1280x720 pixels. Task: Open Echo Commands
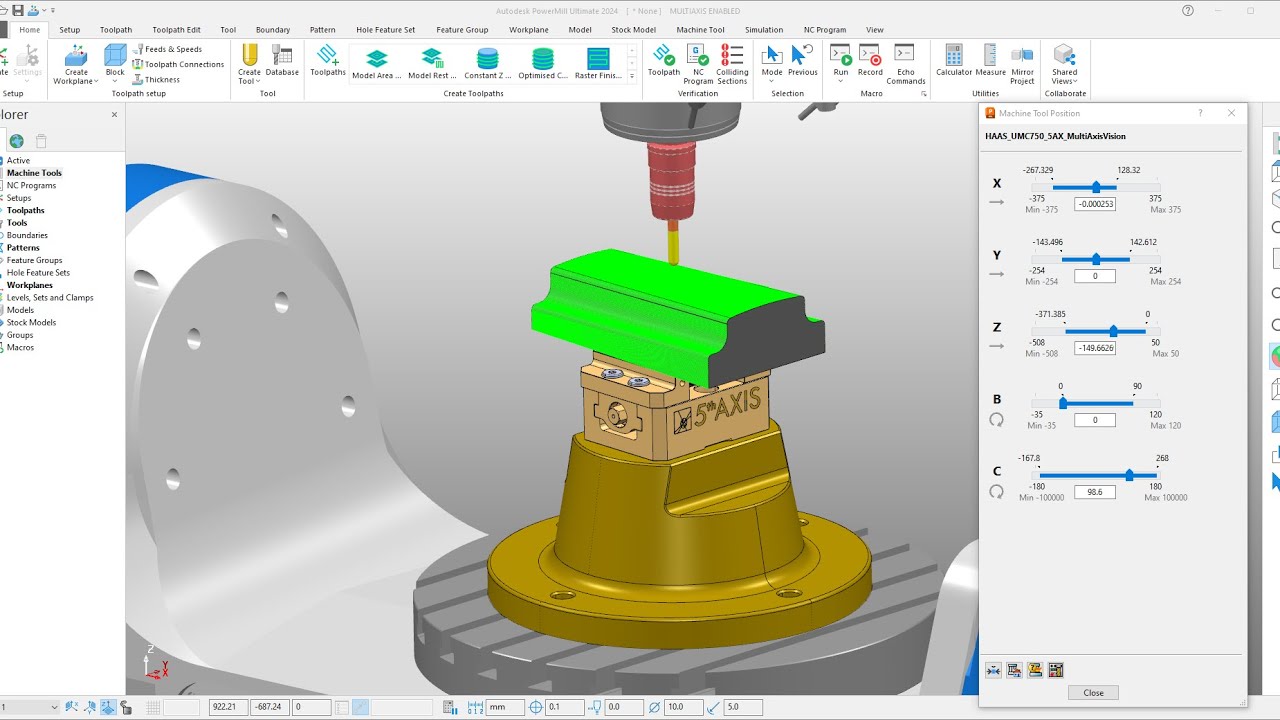tap(905, 64)
